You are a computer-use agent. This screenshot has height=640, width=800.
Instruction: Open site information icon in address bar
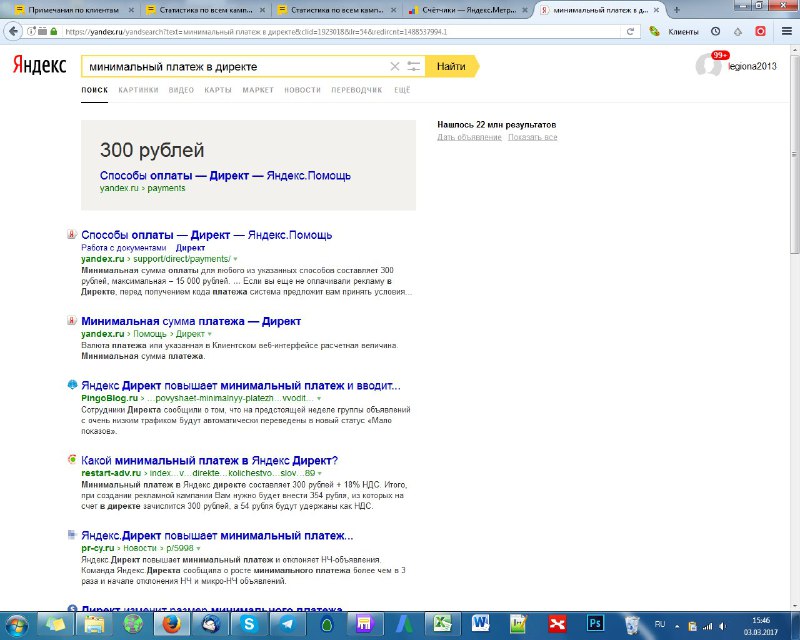pos(31,32)
